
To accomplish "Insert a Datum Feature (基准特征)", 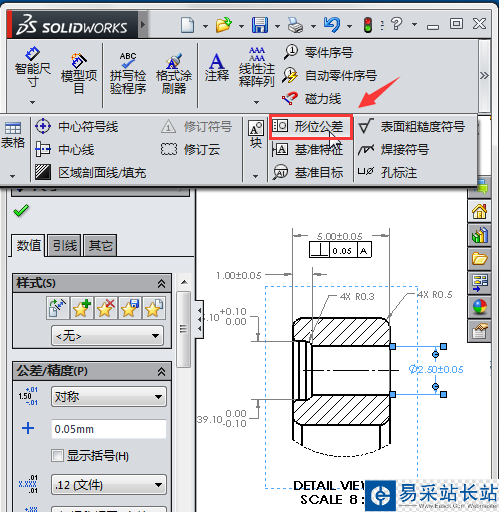I will pyautogui.click(x=308, y=149).
